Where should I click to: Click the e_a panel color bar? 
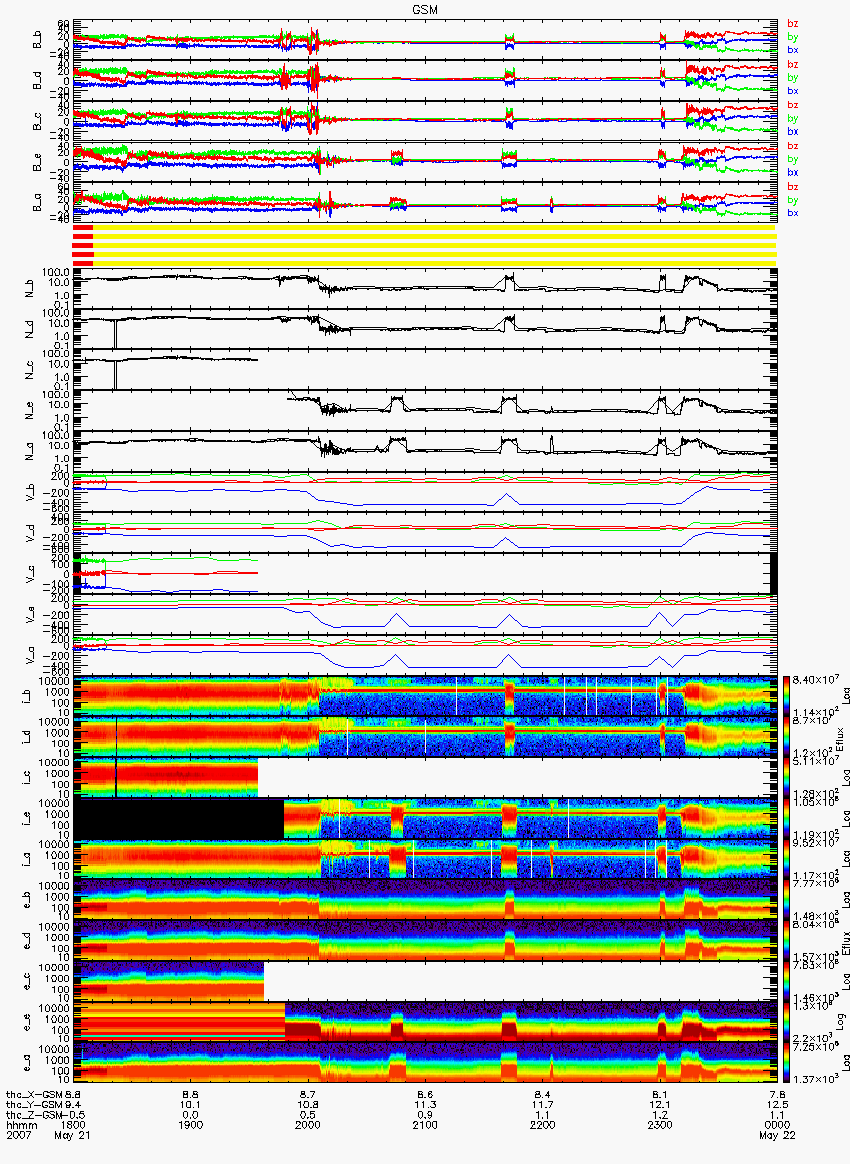(x=787, y=1063)
